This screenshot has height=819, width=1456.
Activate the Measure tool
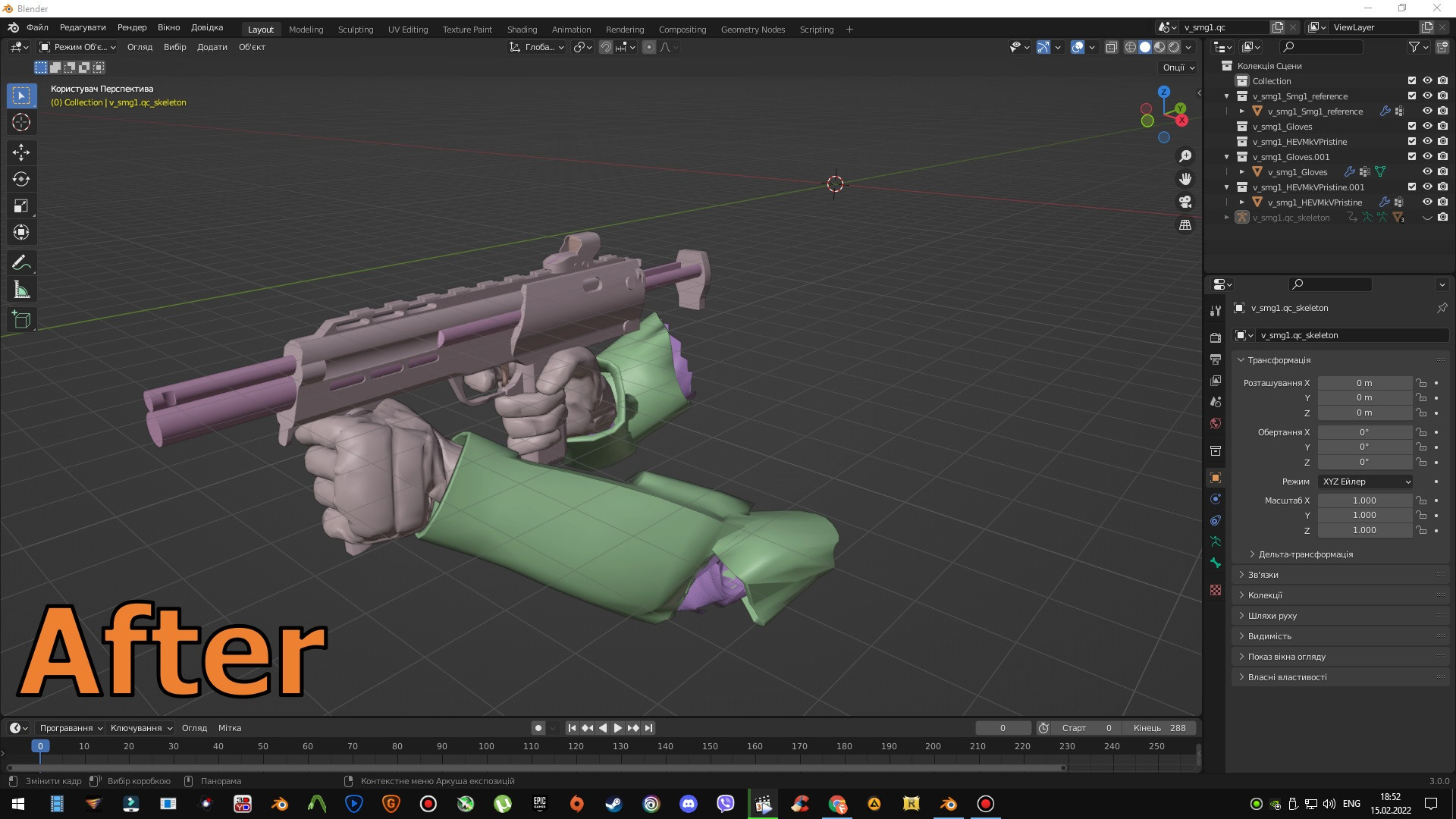(21, 289)
